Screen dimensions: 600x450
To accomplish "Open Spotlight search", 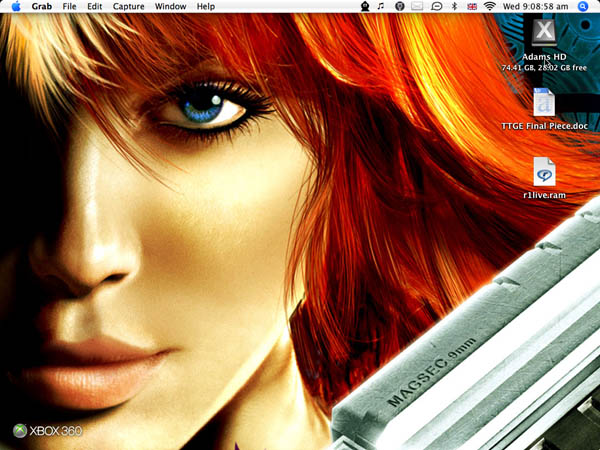I will click(583, 6).
